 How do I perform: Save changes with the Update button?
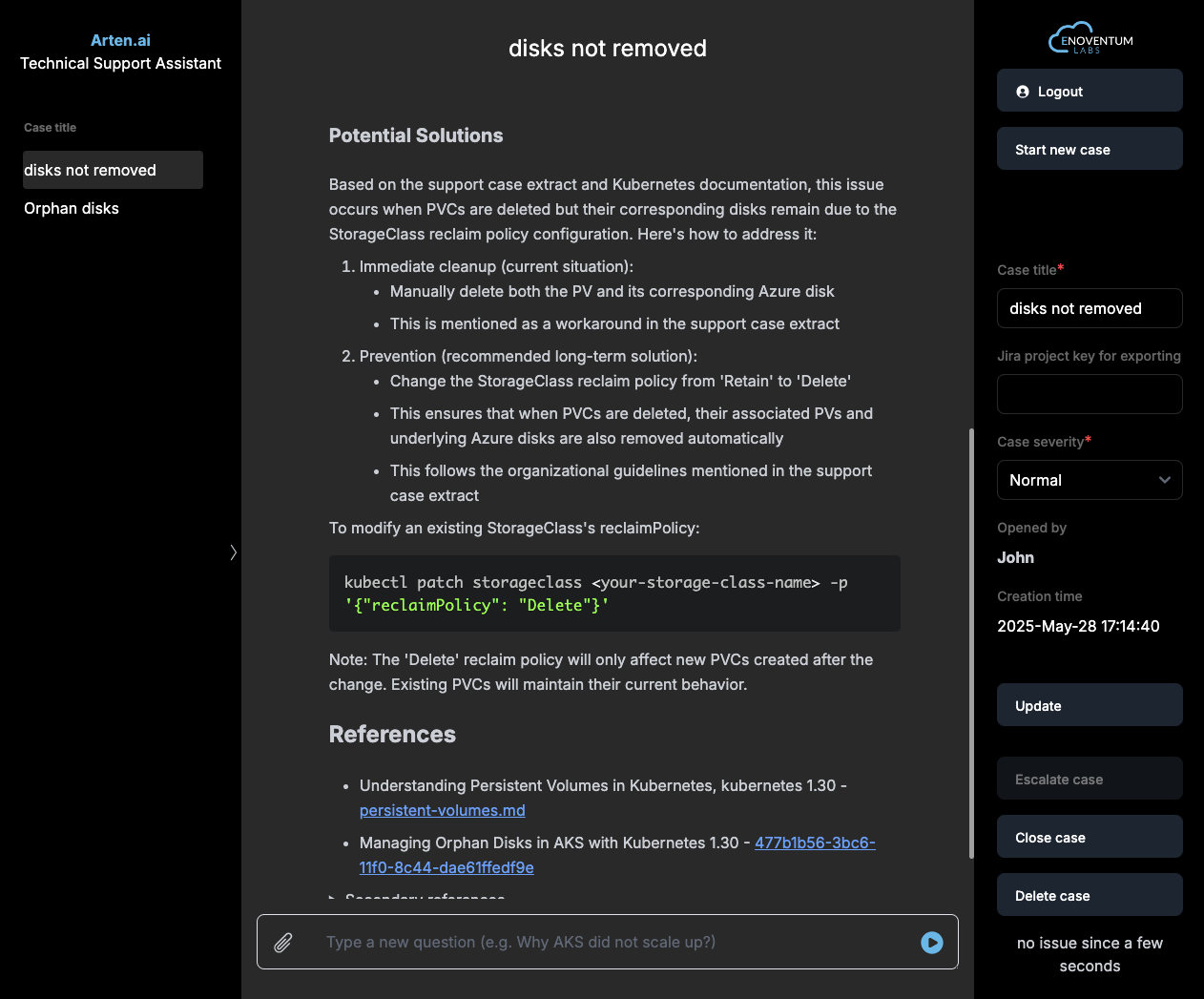pos(1090,705)
